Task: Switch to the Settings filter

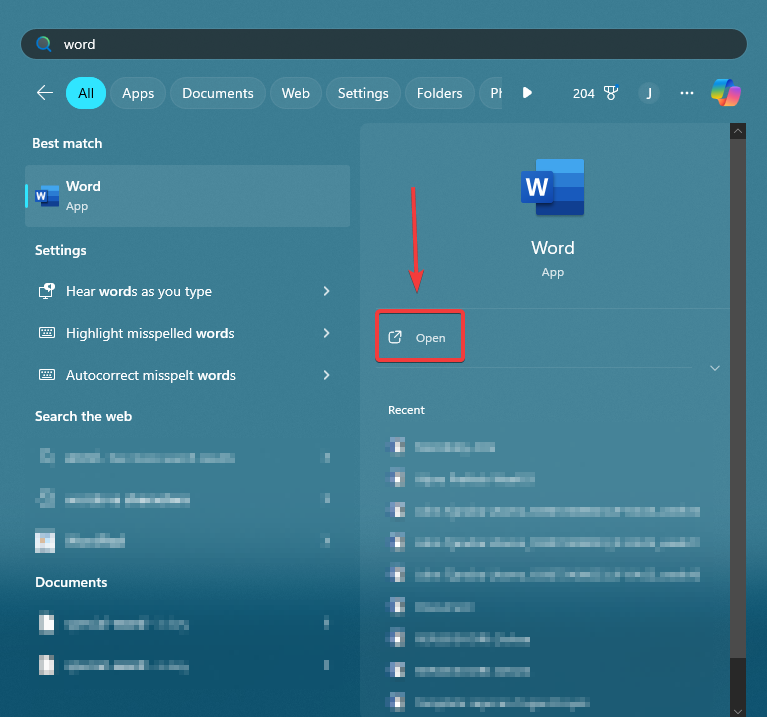Action: [x=363, y=93]
